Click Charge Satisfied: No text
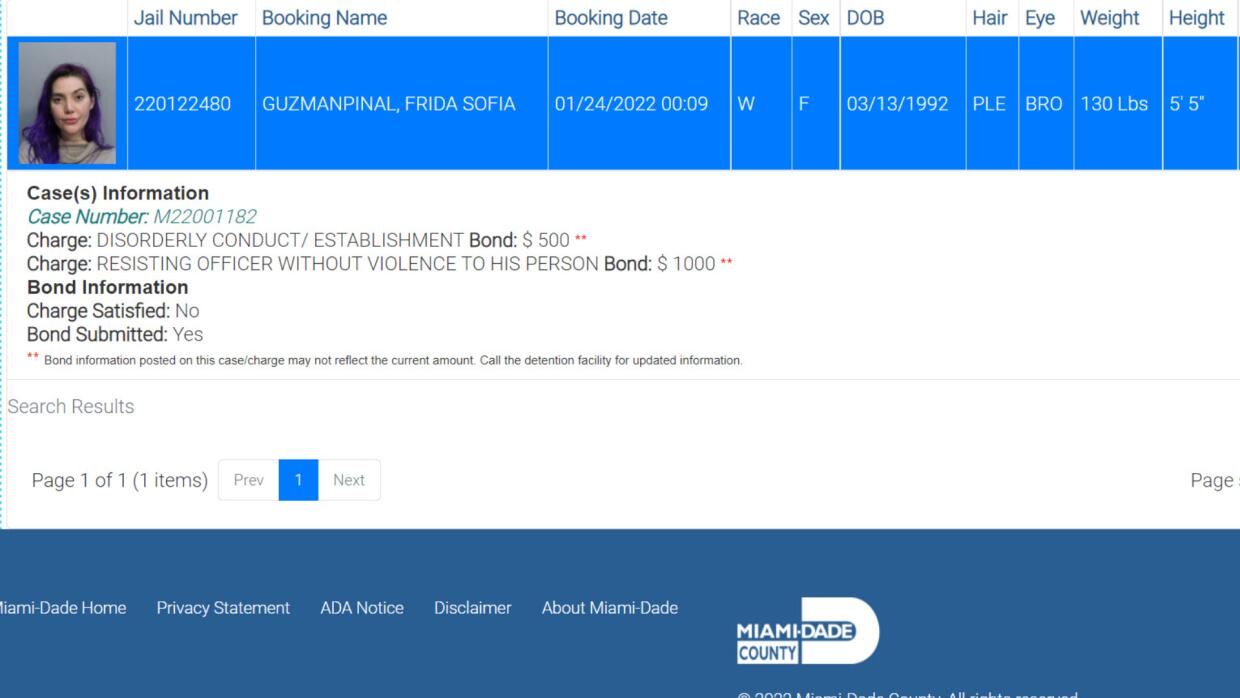Image resolution: width=1240 pixels, height=698 pixels. (x=113, y=311)
